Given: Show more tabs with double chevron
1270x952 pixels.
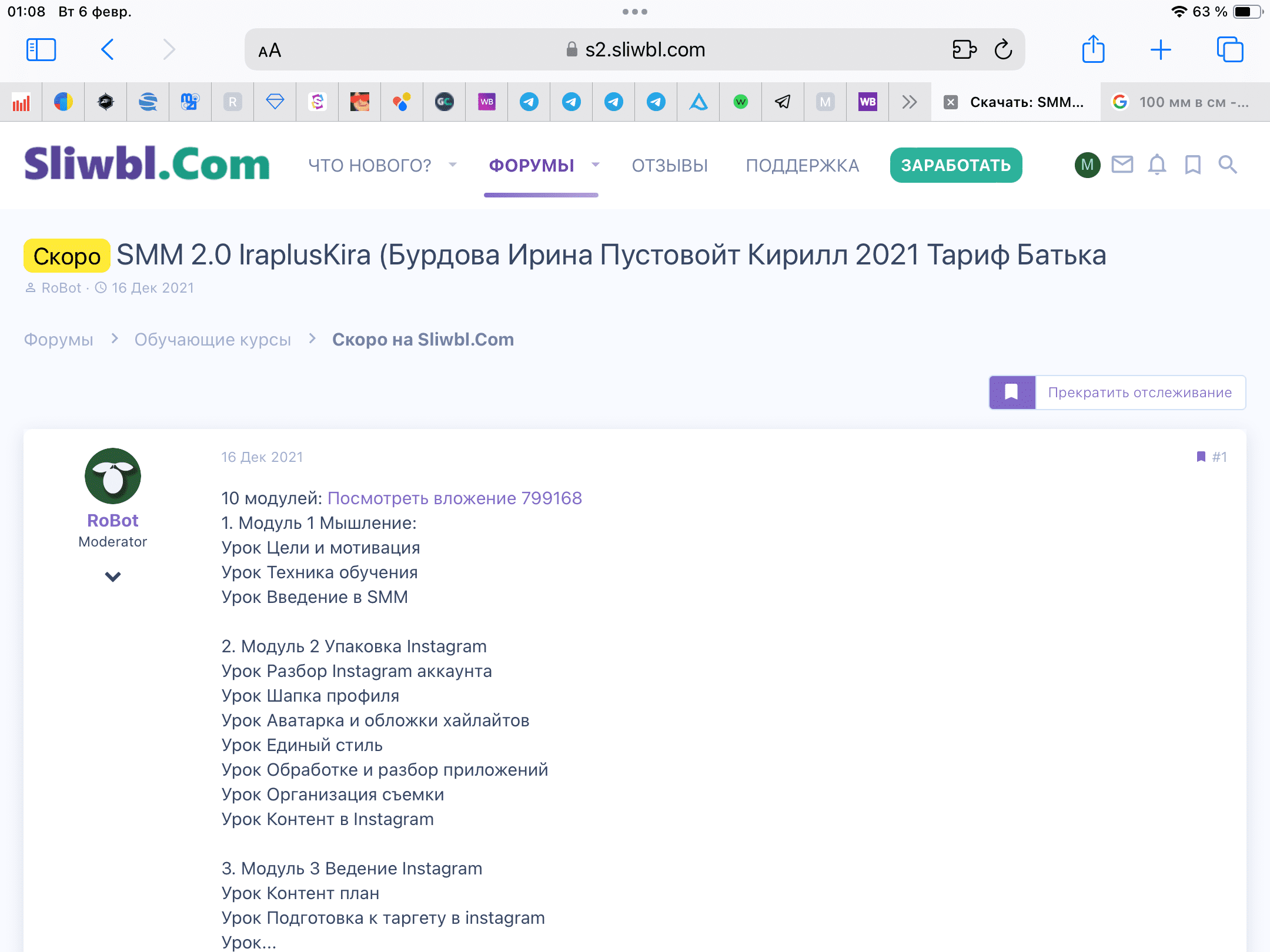Looking at the screenshot, I should [x=910, y=102].
